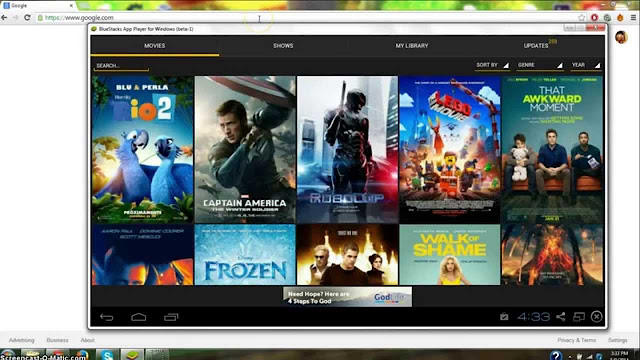Click the Advertising link on Google page
The height and width of the screenshot is (360, 640).
coord(22,340)
